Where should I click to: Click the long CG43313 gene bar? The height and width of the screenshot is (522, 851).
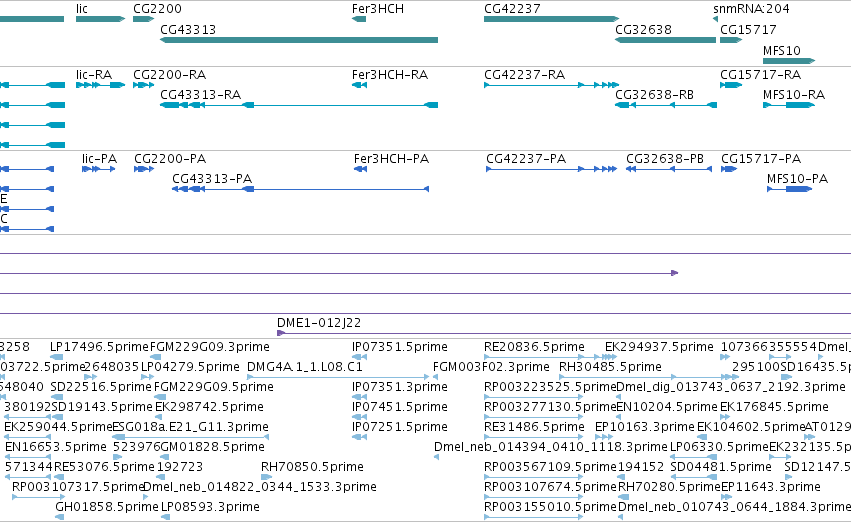tap(299, 40)
